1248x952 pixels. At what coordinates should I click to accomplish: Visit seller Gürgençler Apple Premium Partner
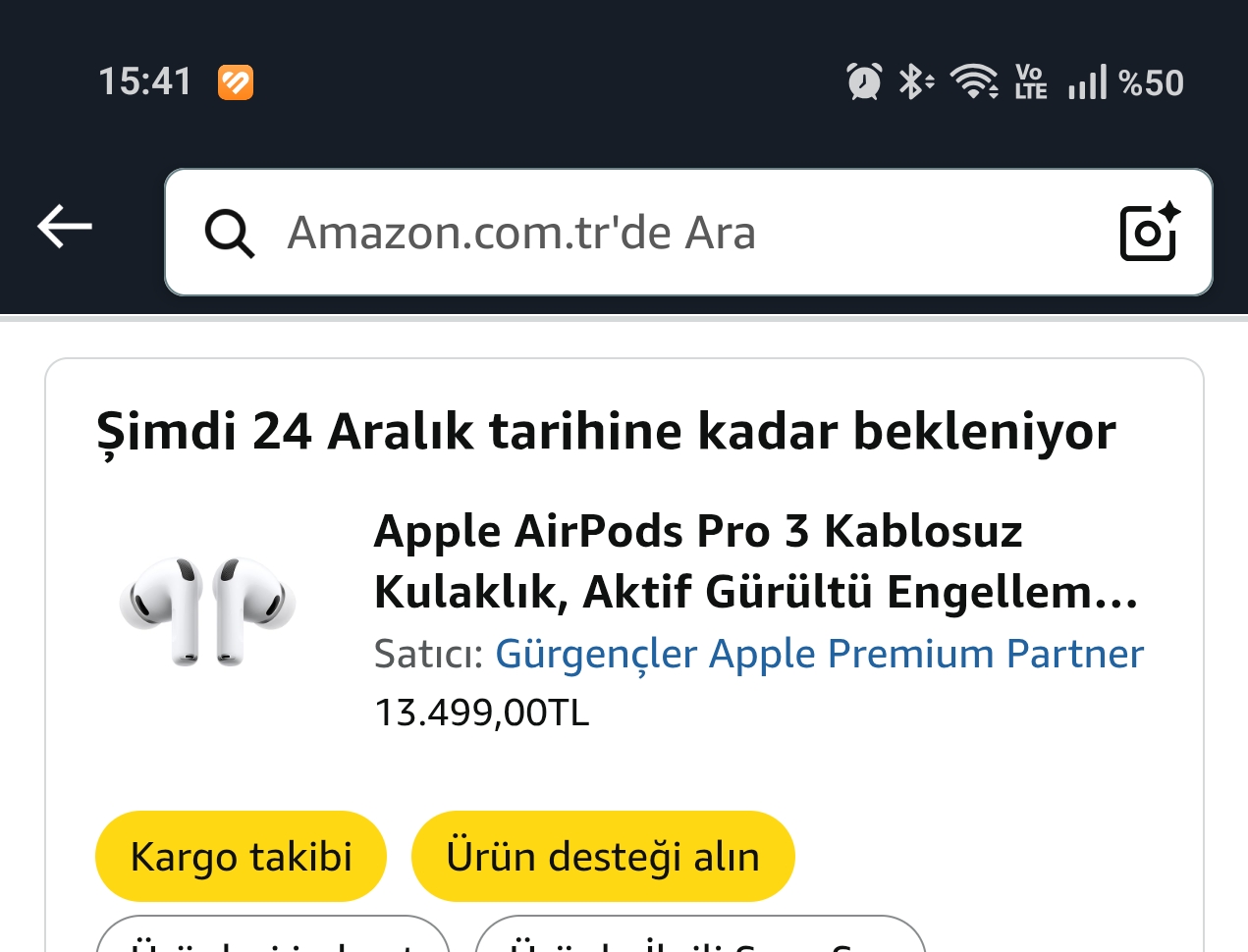click(819, 654)
